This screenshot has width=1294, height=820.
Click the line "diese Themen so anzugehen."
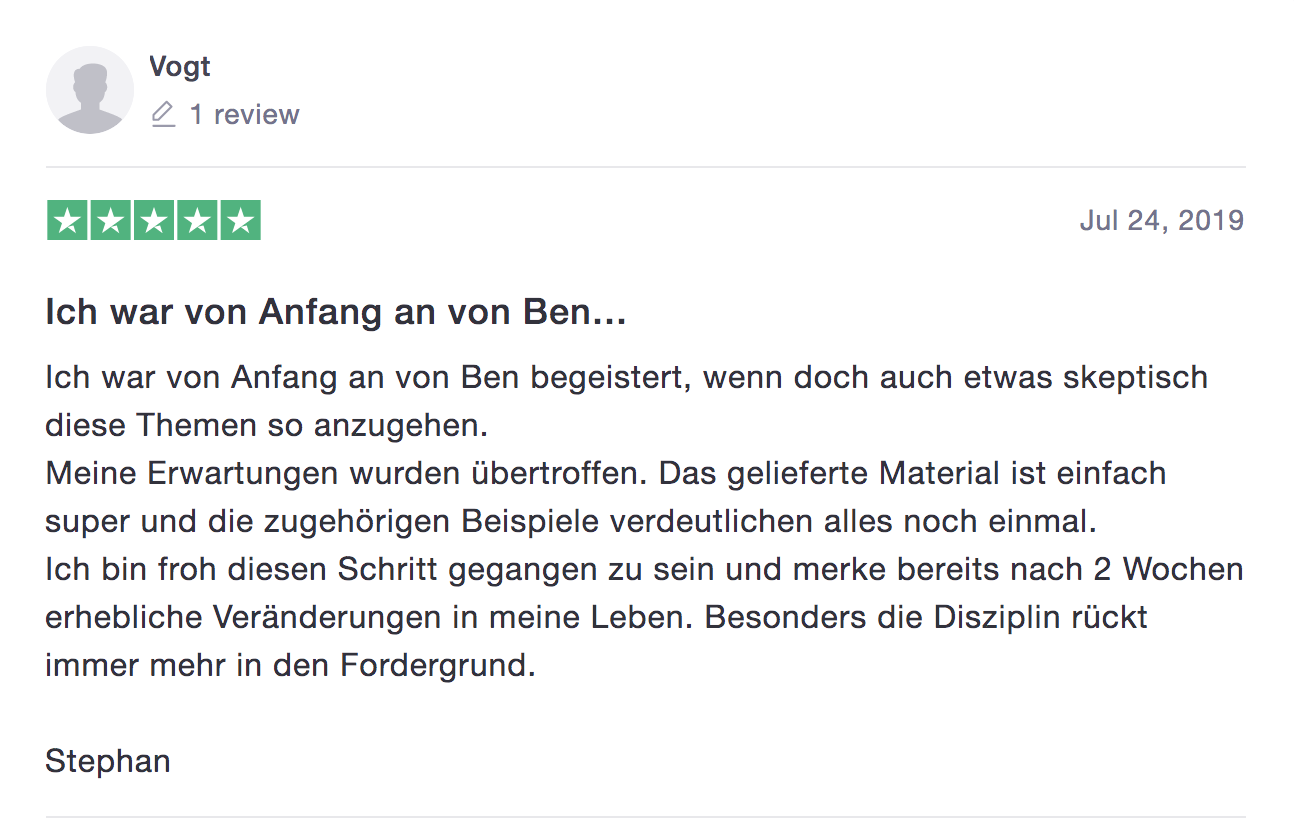tap(266, 426)
